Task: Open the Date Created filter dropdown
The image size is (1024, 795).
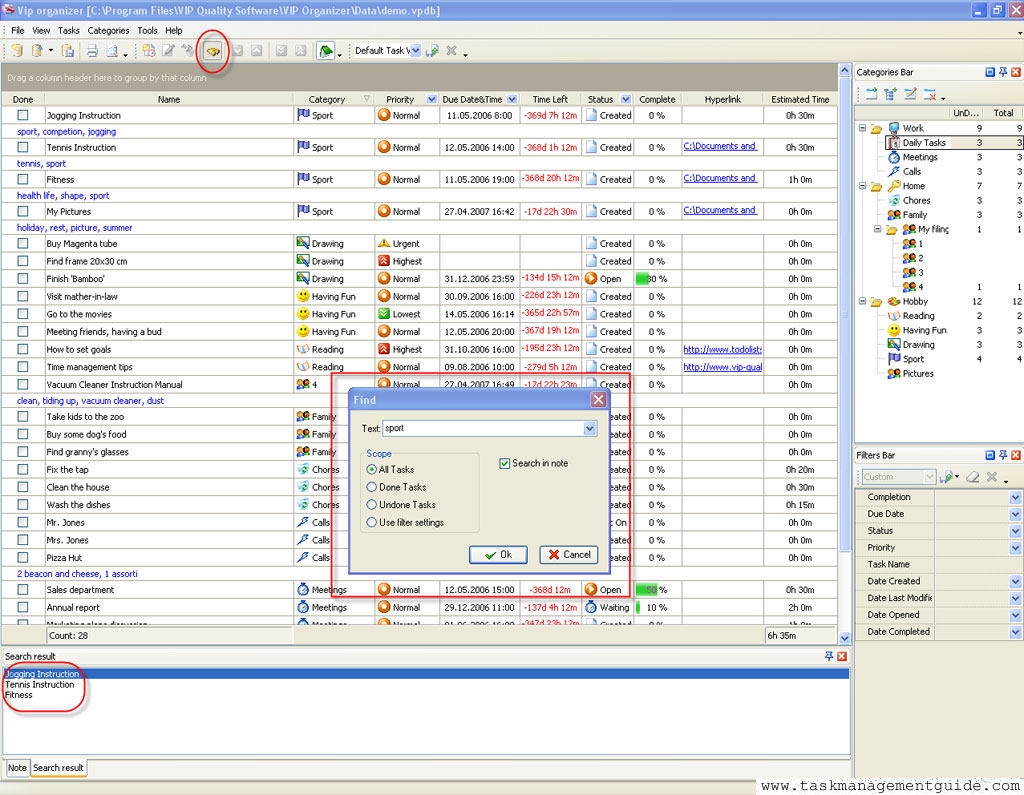Action: (x=1015, y=581)
